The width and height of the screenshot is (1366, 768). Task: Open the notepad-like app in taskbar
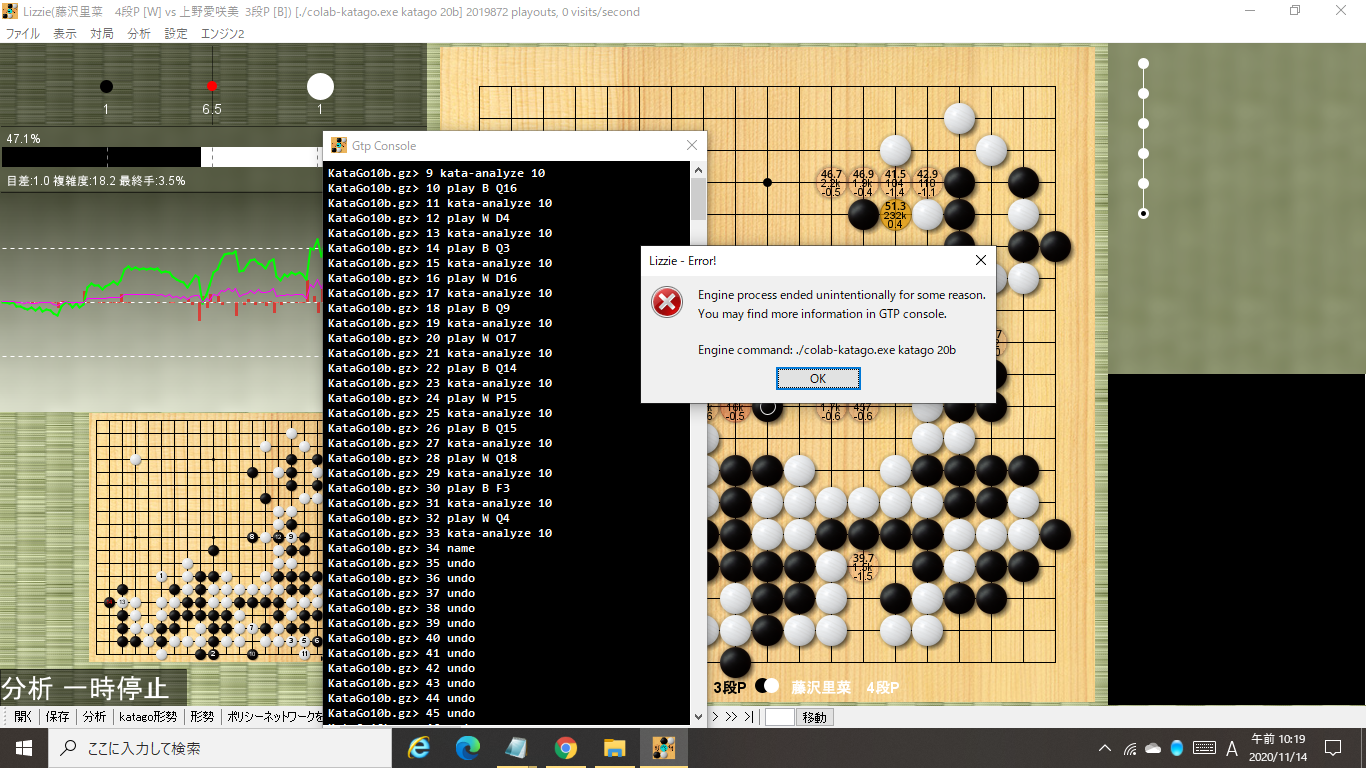point(517,747)
